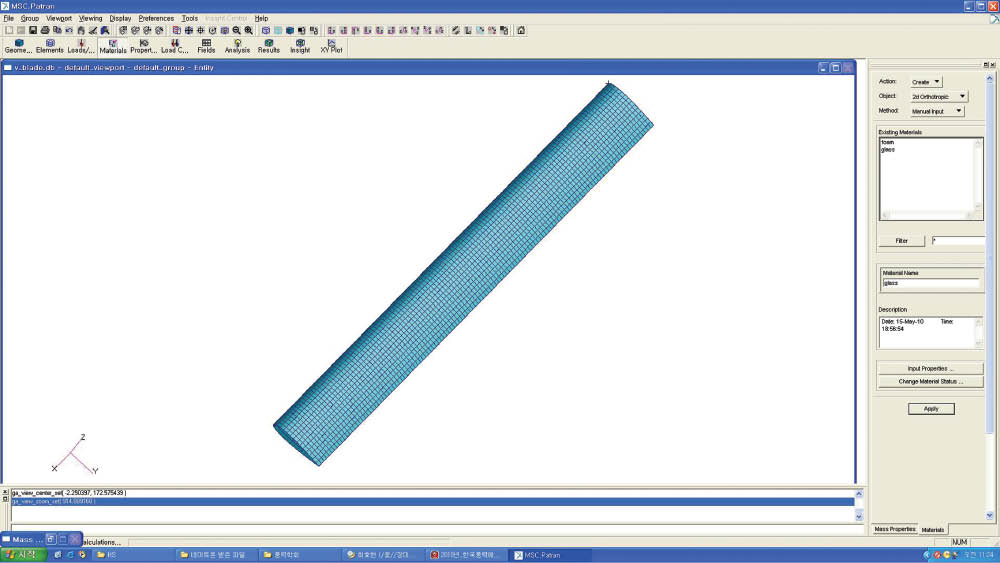Select foam in Existing Materials list
1000x563 pixels.
point(887,142)
